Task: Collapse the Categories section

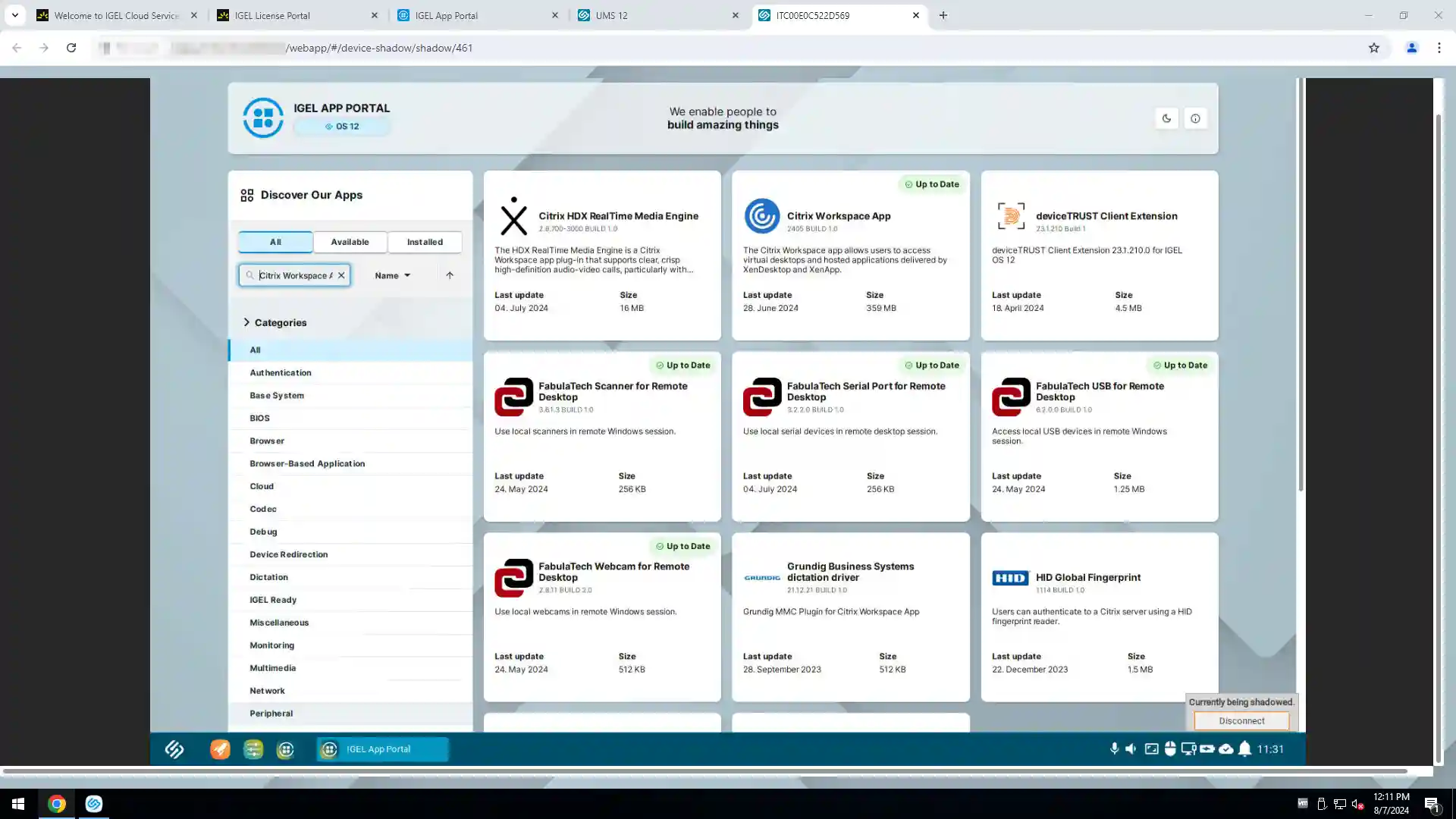Action: tap(246, 322)
